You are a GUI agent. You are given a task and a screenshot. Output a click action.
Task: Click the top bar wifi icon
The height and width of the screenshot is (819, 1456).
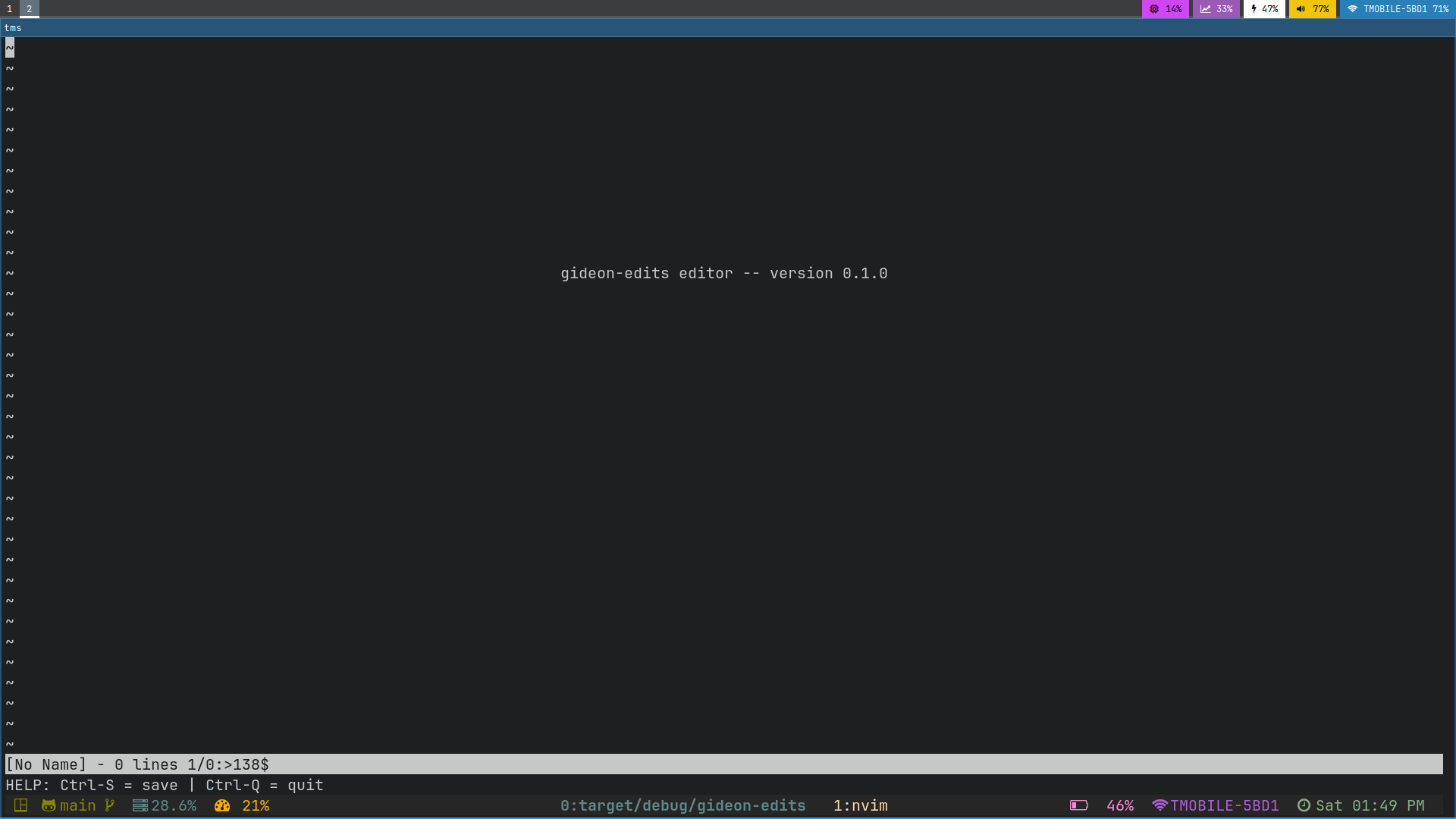coord(1352,9)
